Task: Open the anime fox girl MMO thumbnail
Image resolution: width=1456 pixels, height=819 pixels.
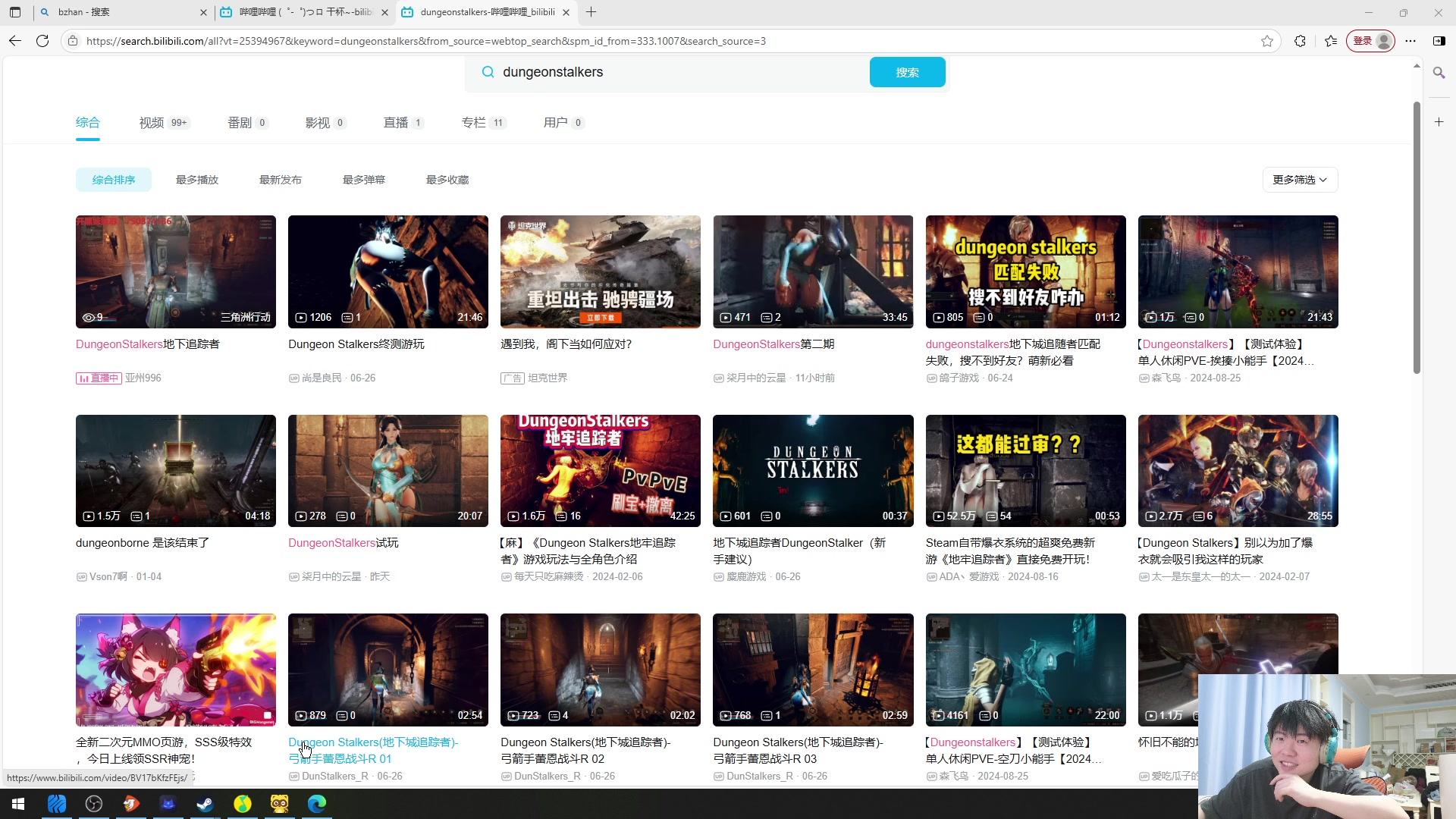Action: (x=176, y=670)
